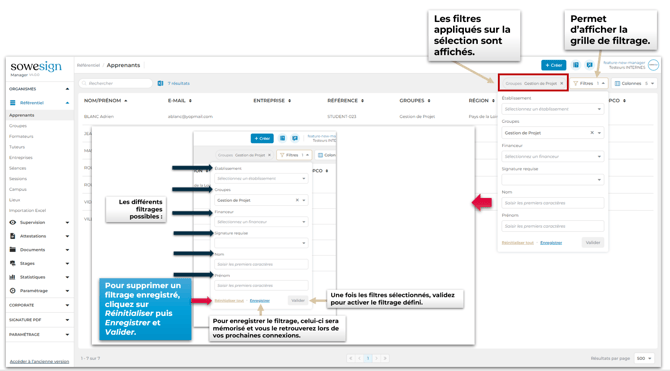Sort by the ENTREPRISE column arrow

(289, 101)
